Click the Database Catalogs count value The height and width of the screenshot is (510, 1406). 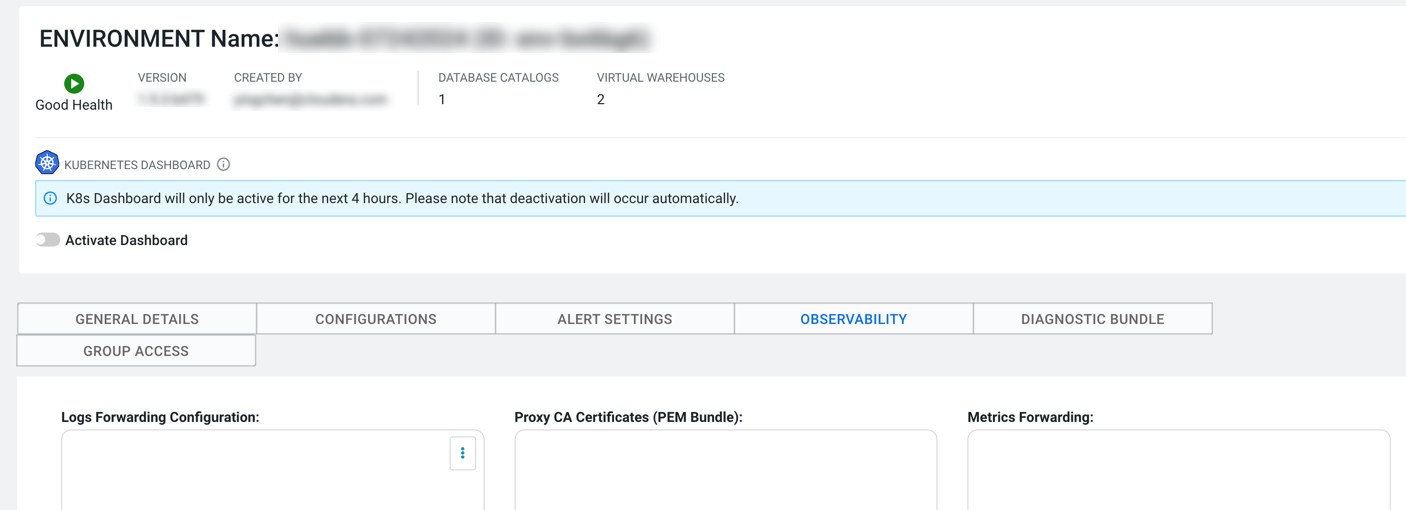(x=442, y=100)
